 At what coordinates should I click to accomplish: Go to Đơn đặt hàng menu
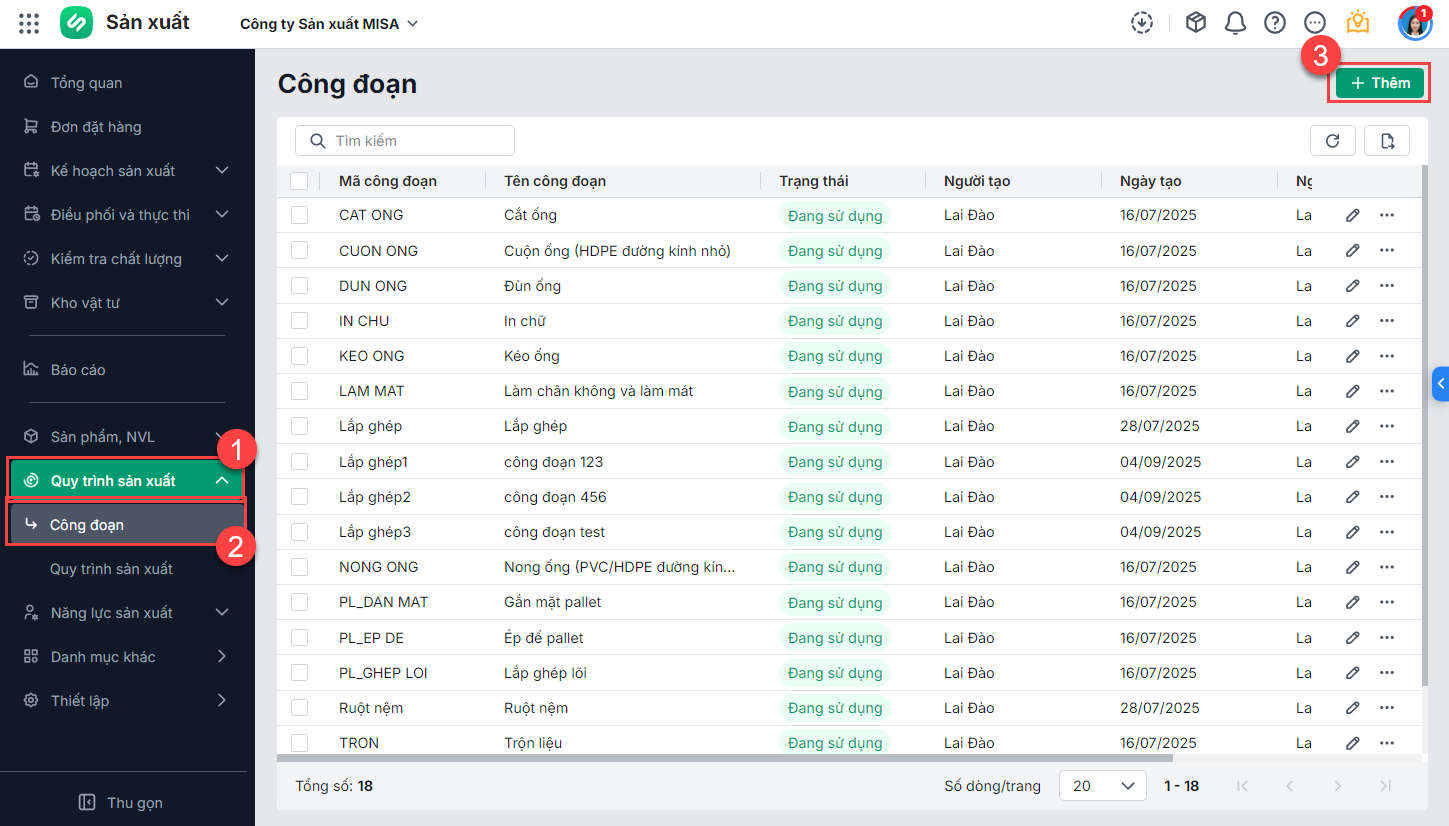(x=96, y=127)
